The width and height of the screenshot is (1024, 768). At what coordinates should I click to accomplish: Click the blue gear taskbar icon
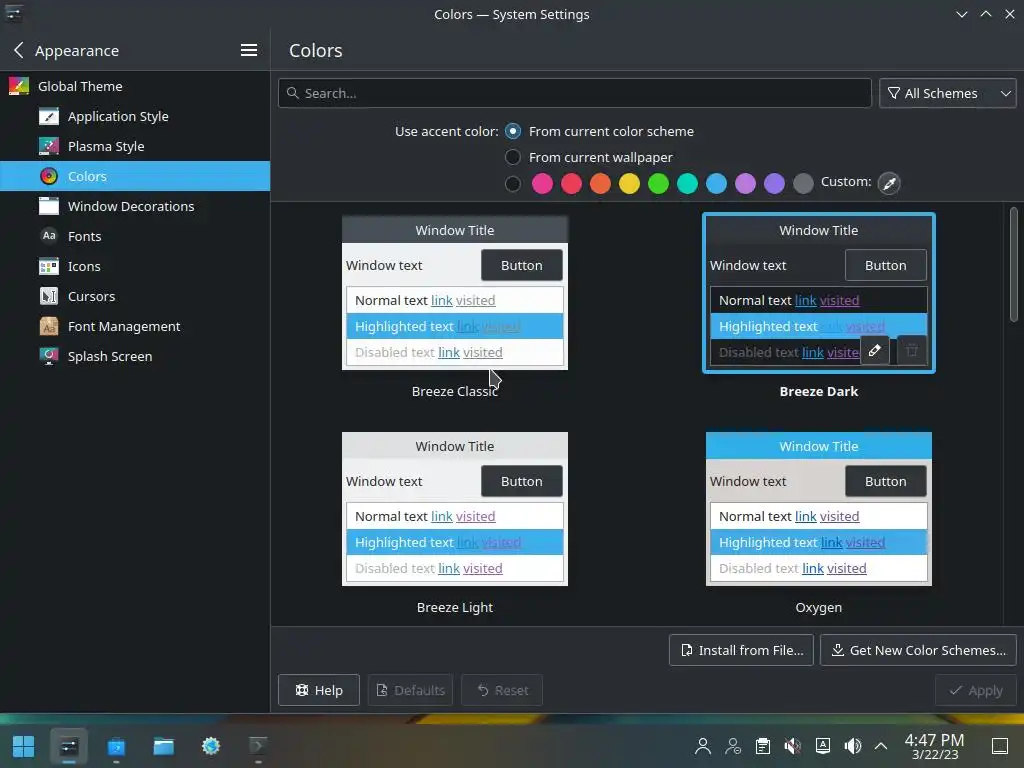[211, 746]
